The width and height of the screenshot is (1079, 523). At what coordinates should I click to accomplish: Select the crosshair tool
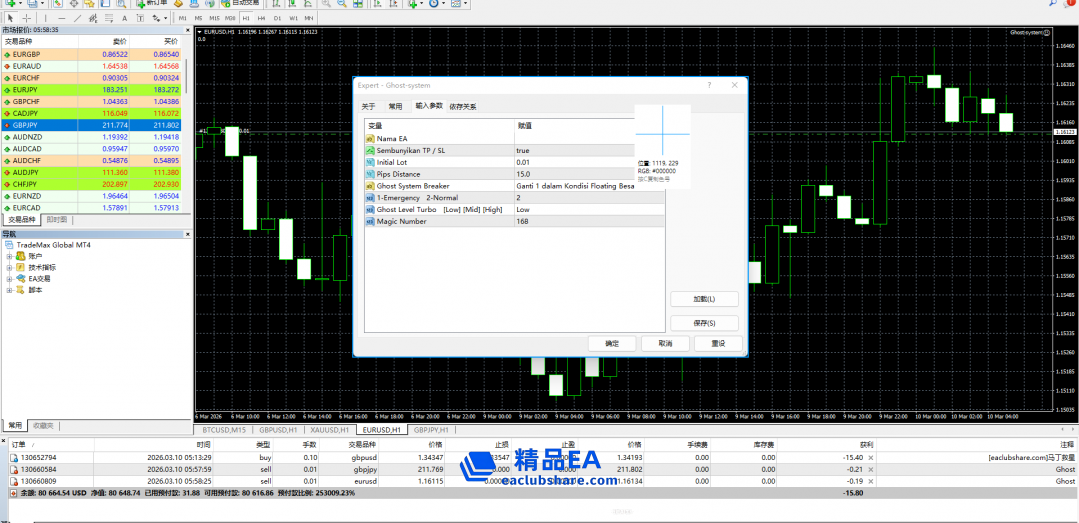coord(25,18)
